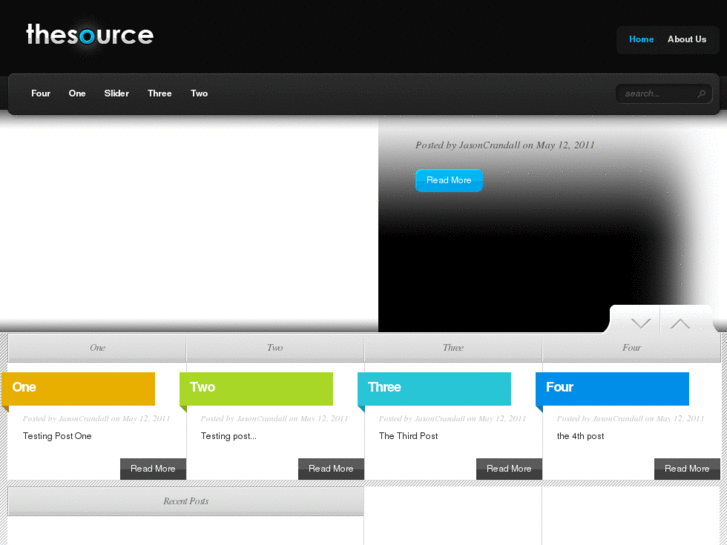This screenshot has width=727, height=545.
Task: Click the byline under the Two post
Action: click(x=274, y=418)
